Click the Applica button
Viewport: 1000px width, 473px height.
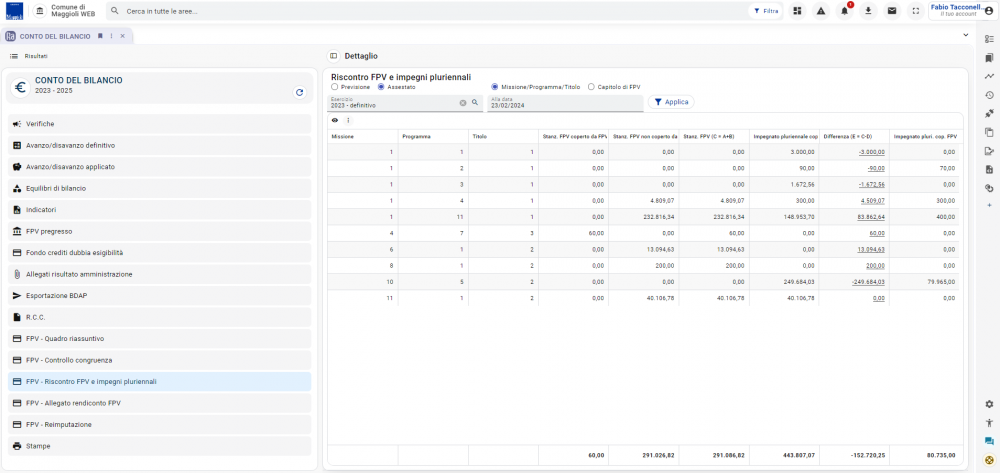click(x=671, y=102)
